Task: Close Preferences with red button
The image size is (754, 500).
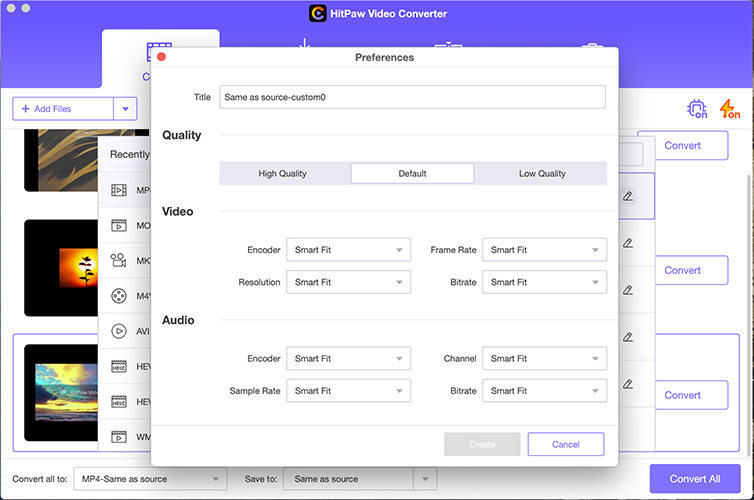Action: (162, 57)
